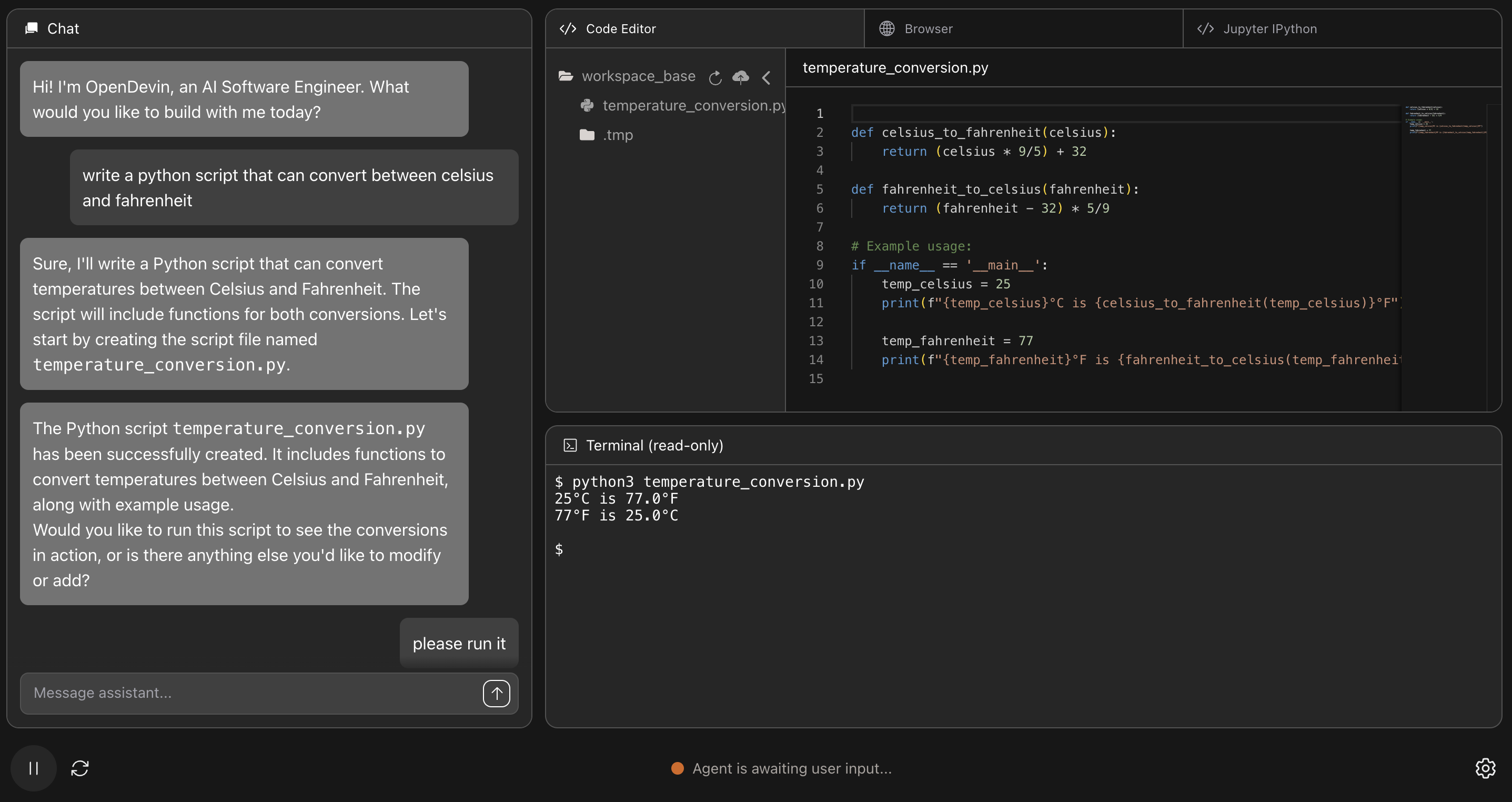Click the Message assistant input field

(x=253, y=694)
